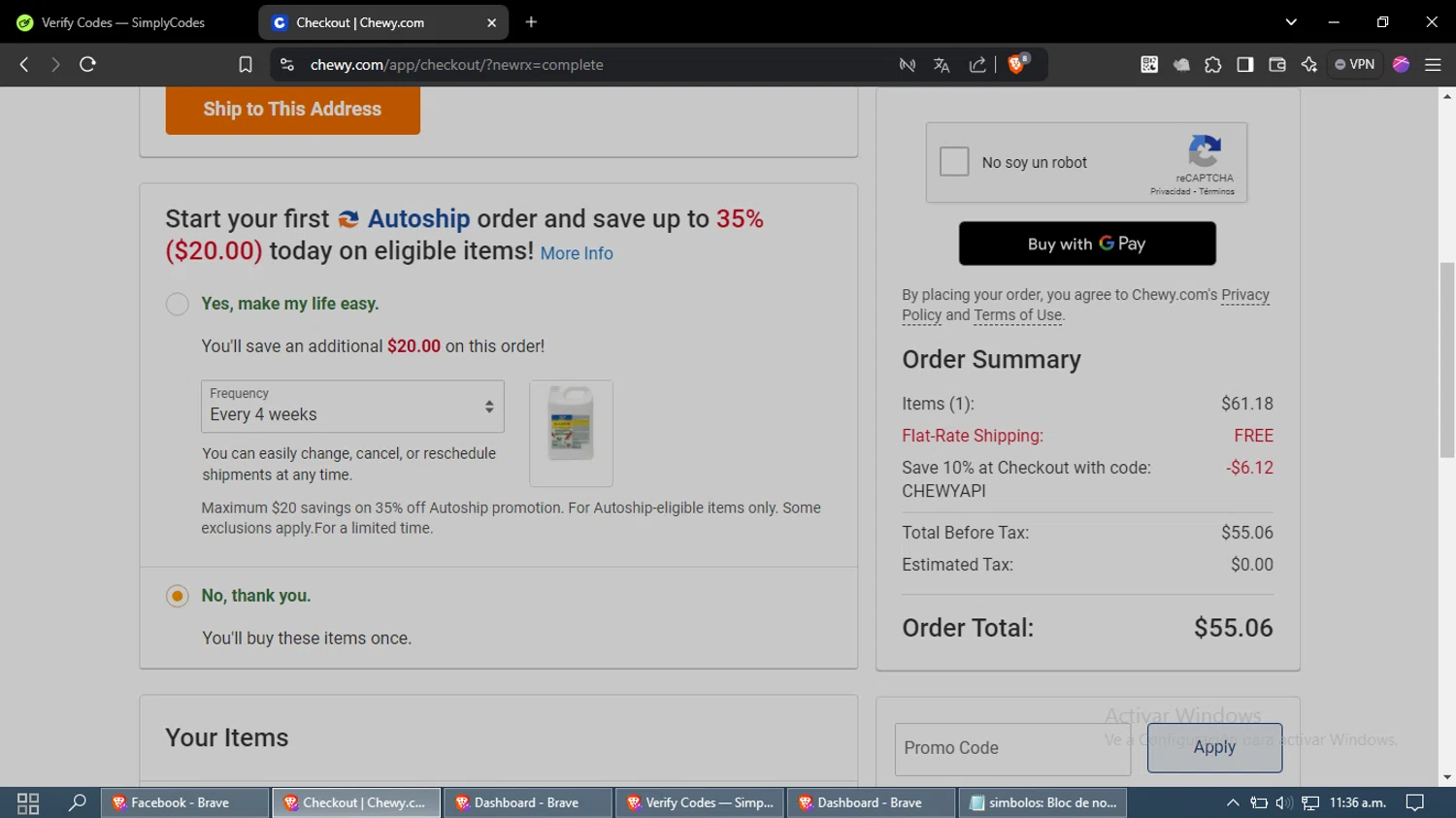The height and width of the screenshot is (818, 1456).
Task: Open the extensions puzzle icon
Action: [x=1213, y=65]
